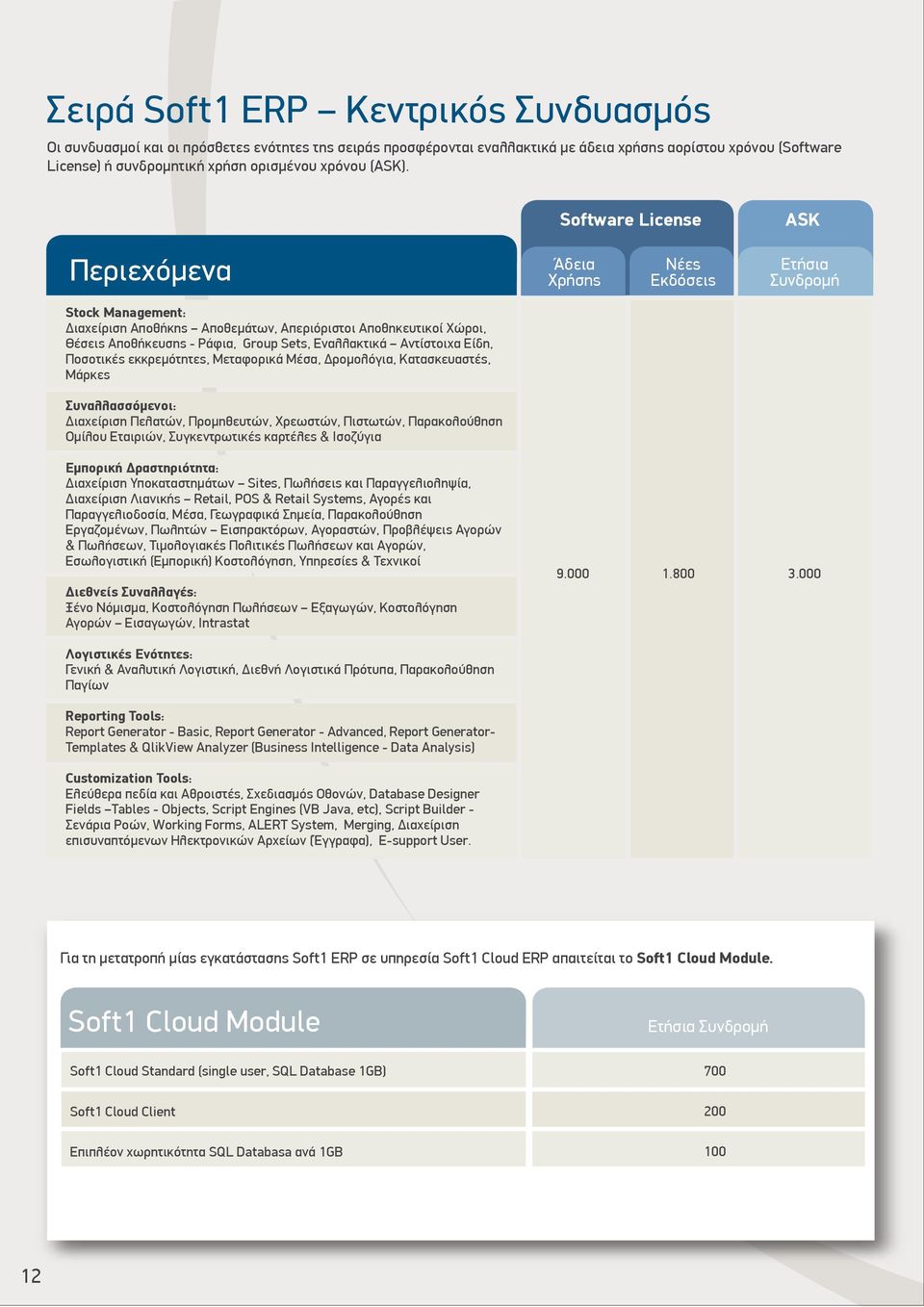Click the line starting "Ξένο Νόμισμα, Κοστολόγηση Πωλήσεων"
This screenshot has width=924, height=1307.
coord(261,608)
